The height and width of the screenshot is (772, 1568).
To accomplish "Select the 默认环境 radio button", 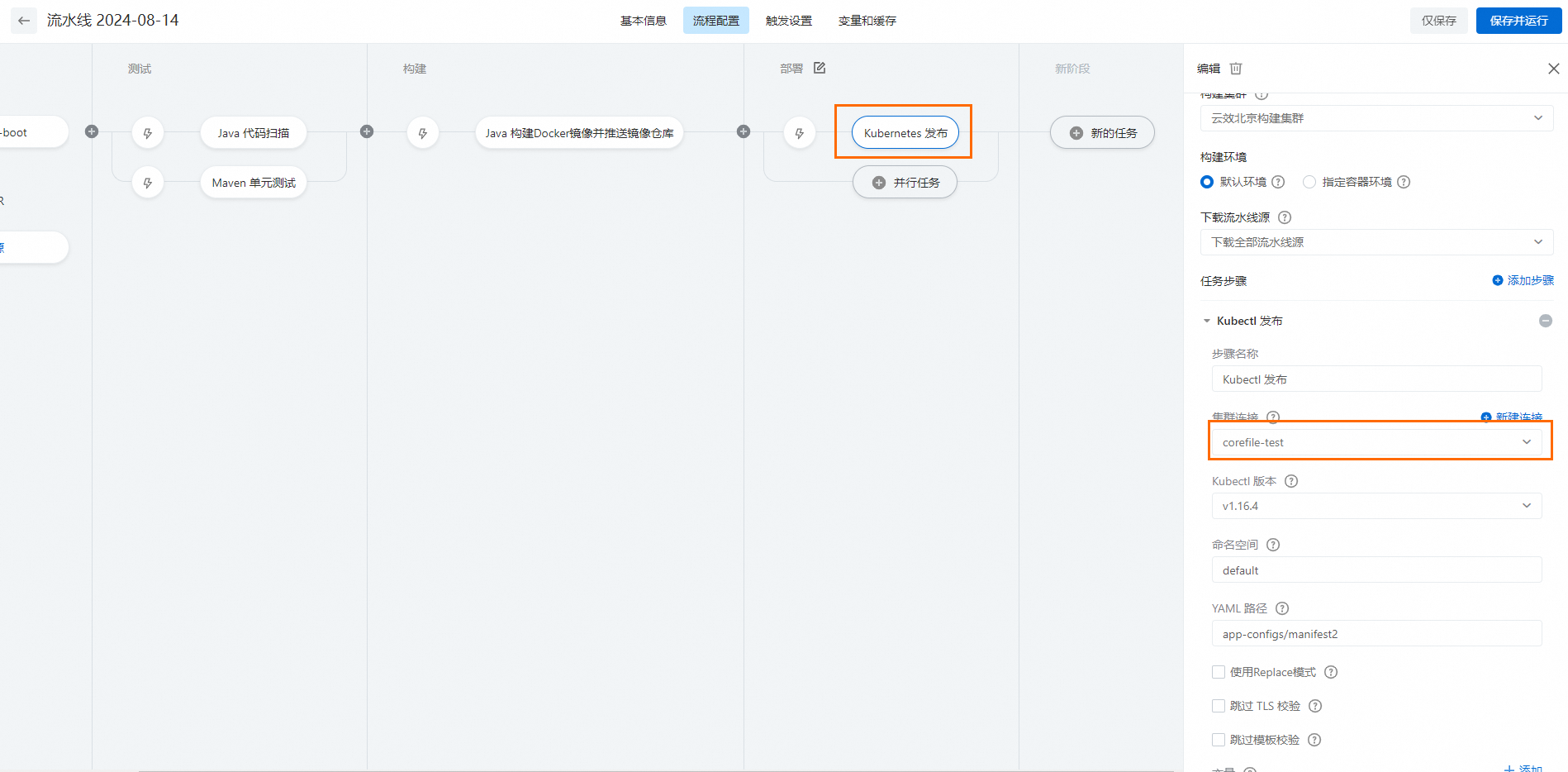I will point(1207,182).
